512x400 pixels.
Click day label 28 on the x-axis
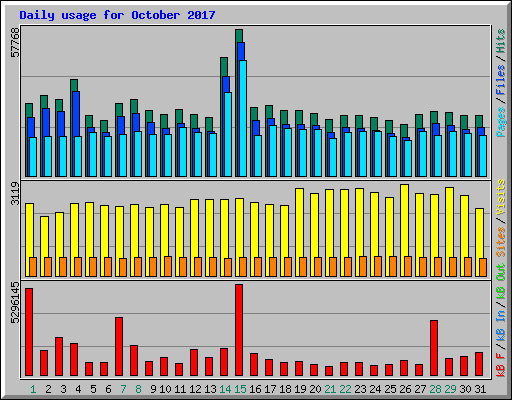tap(435, 389)
